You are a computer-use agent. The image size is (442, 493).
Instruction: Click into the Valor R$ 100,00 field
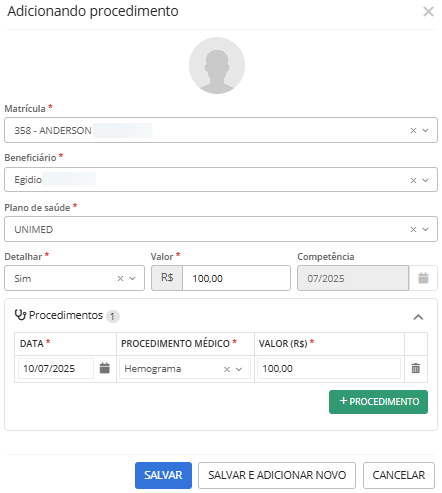coord(236,278)
